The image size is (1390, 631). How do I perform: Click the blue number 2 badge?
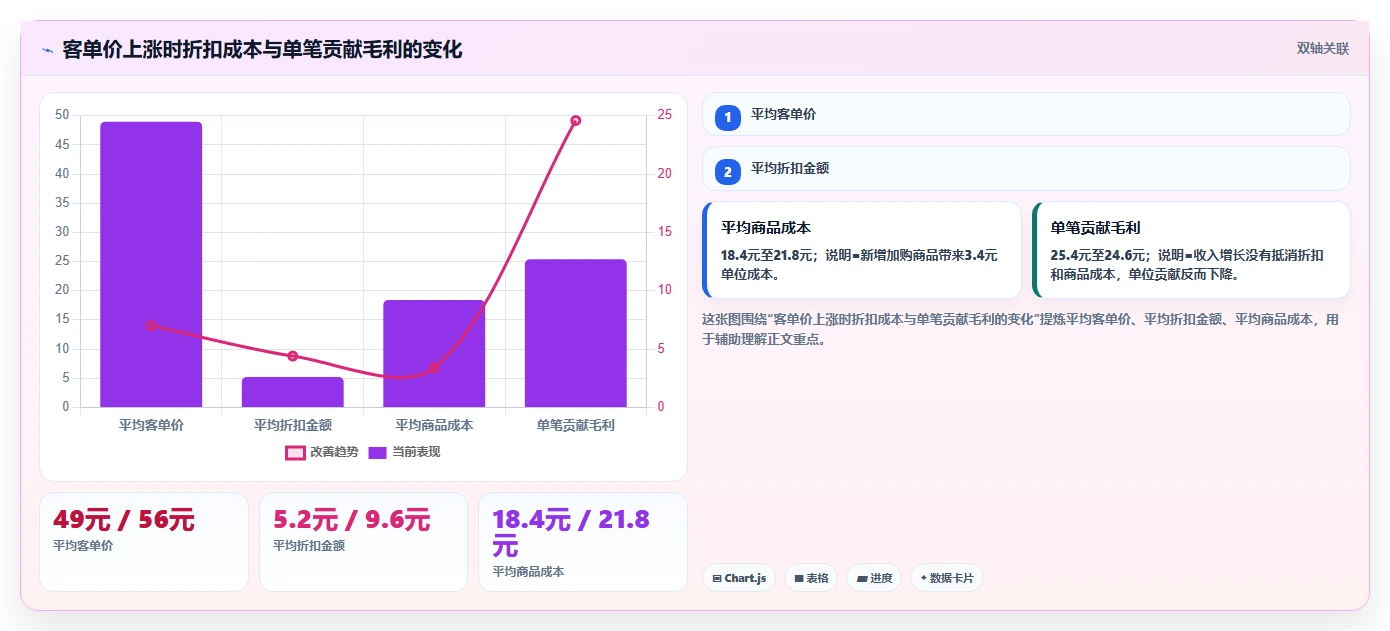(728, 172)
